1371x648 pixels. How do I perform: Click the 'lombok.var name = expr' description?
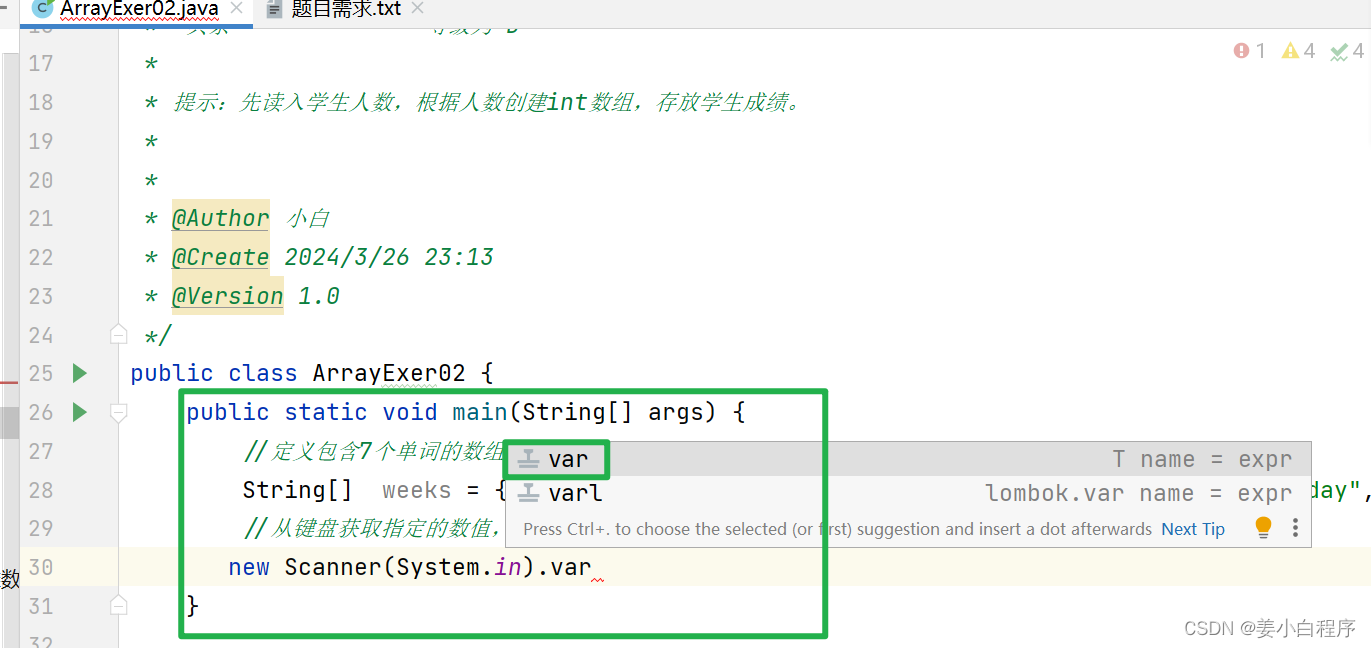(x=1139, y=493)
